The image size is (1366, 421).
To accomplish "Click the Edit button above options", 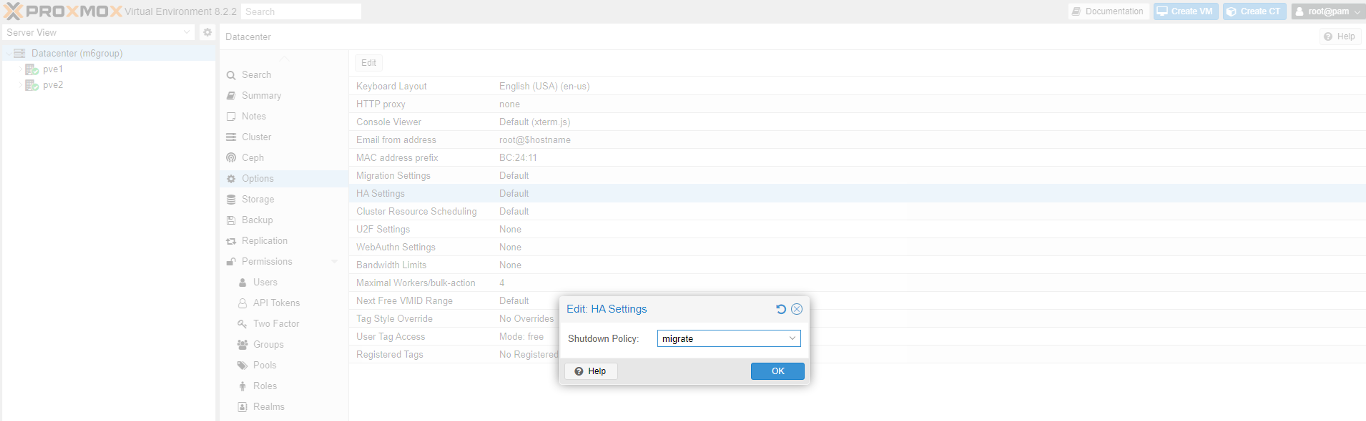I will click(x=369, y=62).
